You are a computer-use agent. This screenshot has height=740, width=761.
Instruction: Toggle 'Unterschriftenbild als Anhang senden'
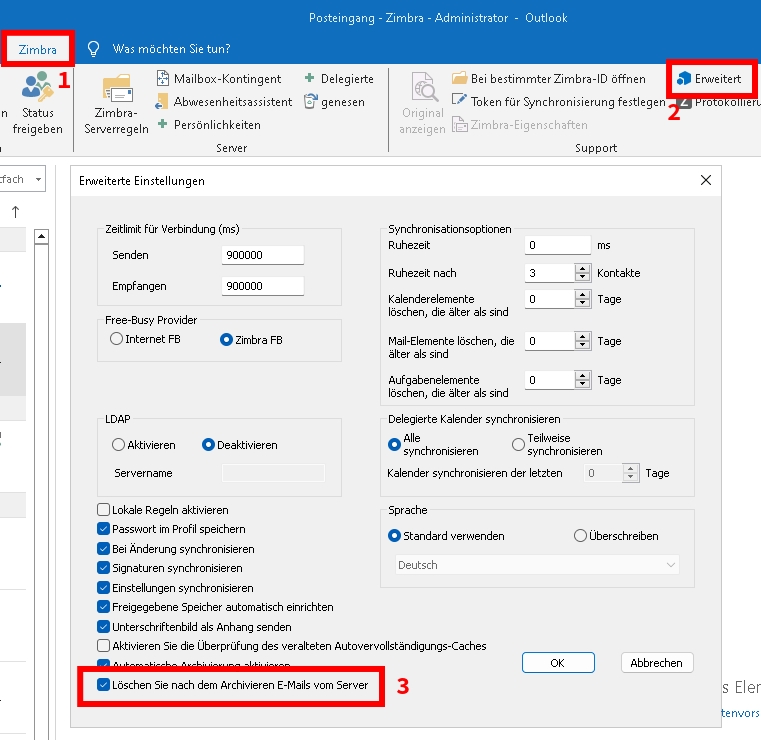coord(103,626)
